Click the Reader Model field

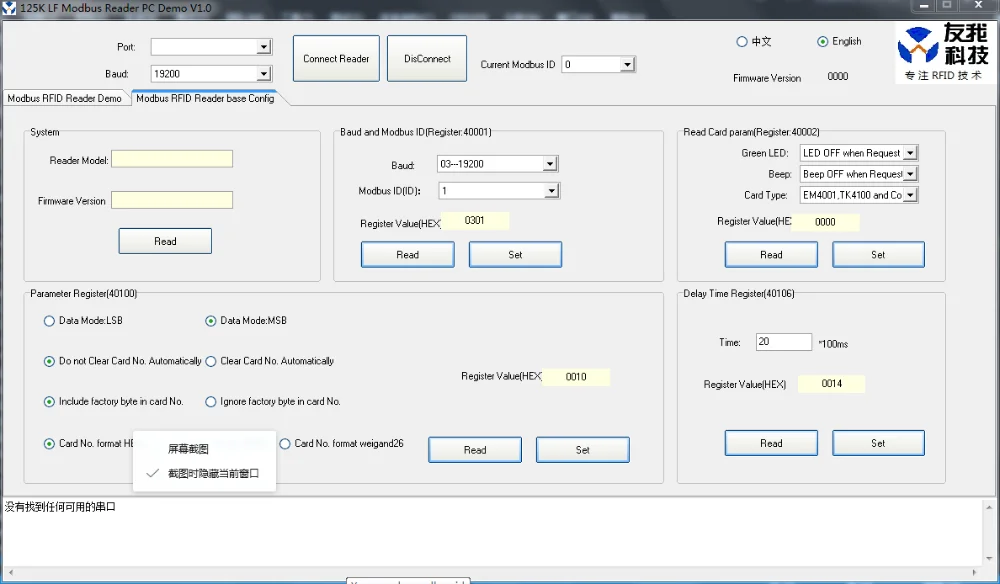172,159
